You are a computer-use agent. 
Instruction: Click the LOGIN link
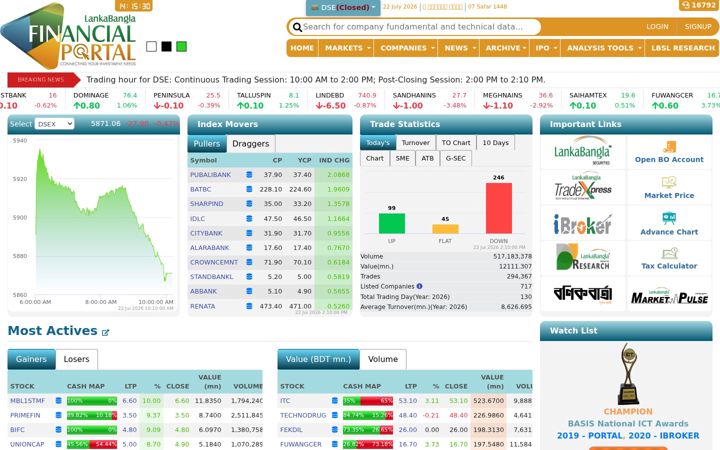pyautogui.click(x=657, y=27)
